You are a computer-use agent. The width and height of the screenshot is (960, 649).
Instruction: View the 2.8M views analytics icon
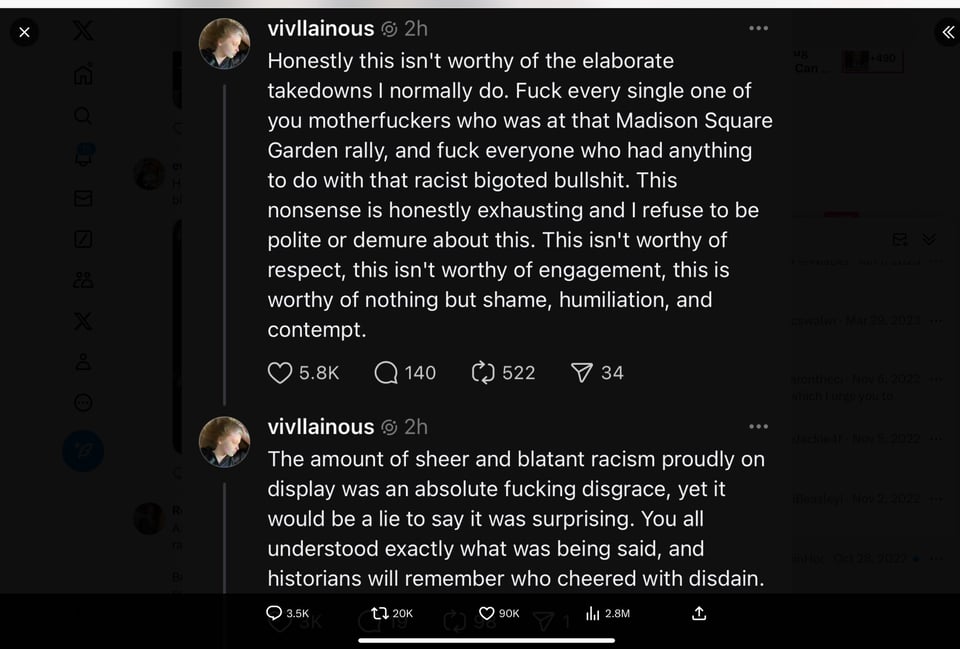pos(592,613)
